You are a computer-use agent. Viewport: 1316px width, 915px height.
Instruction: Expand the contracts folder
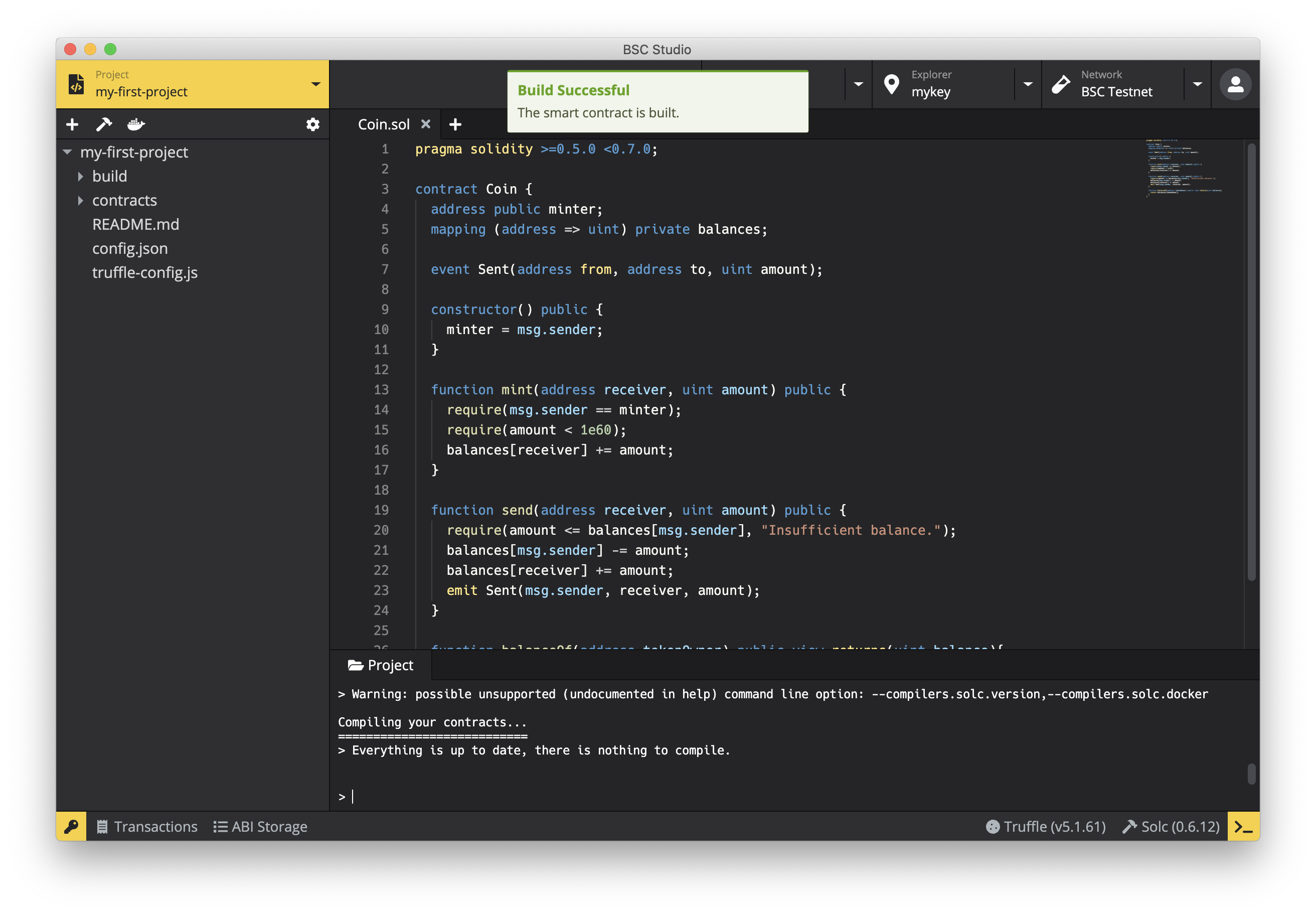[81, 201]
